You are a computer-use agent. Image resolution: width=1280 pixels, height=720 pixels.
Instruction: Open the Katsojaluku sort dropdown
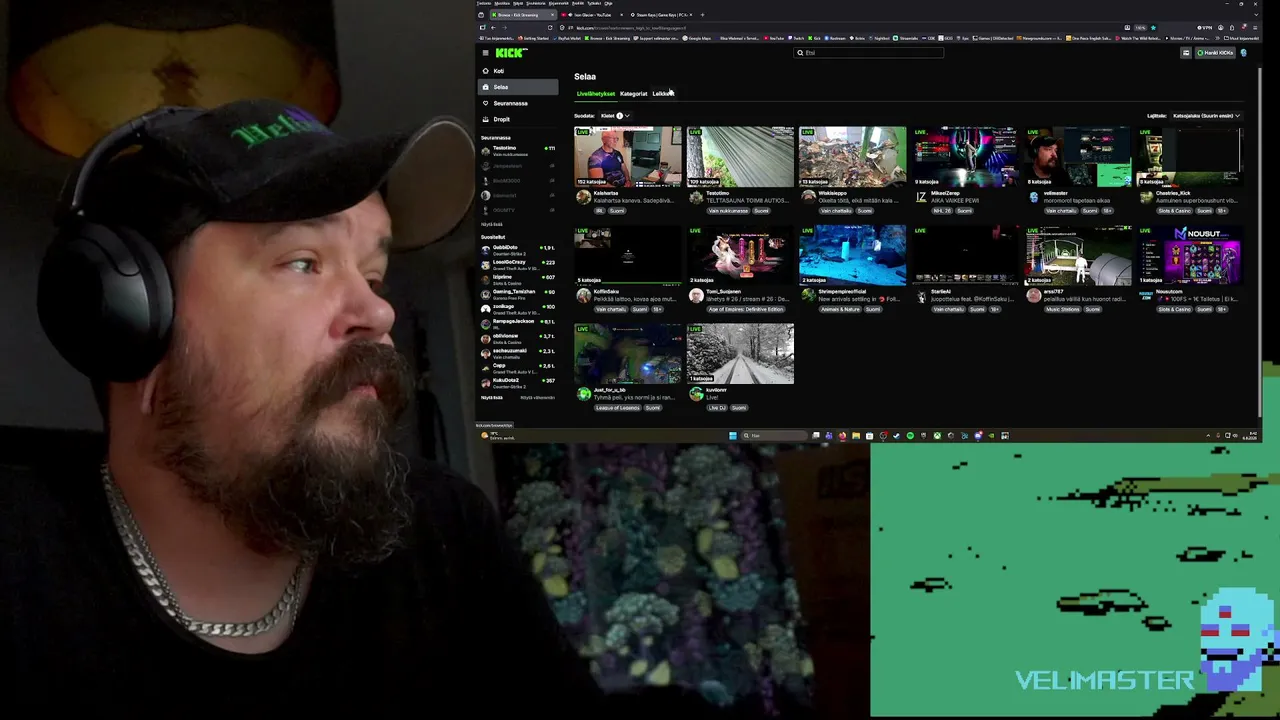pyautogui.click(x=1206, y=116)
